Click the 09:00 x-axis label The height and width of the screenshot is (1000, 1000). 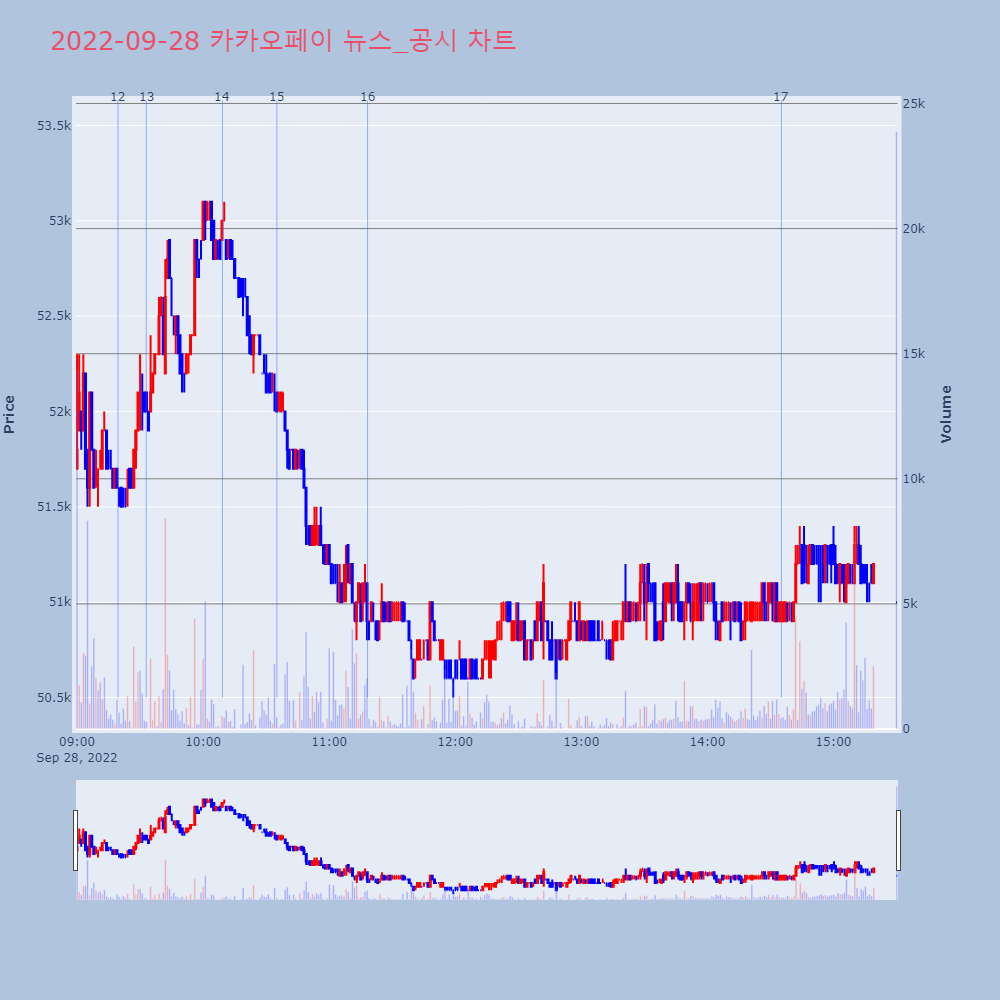[x=77, y=742]
